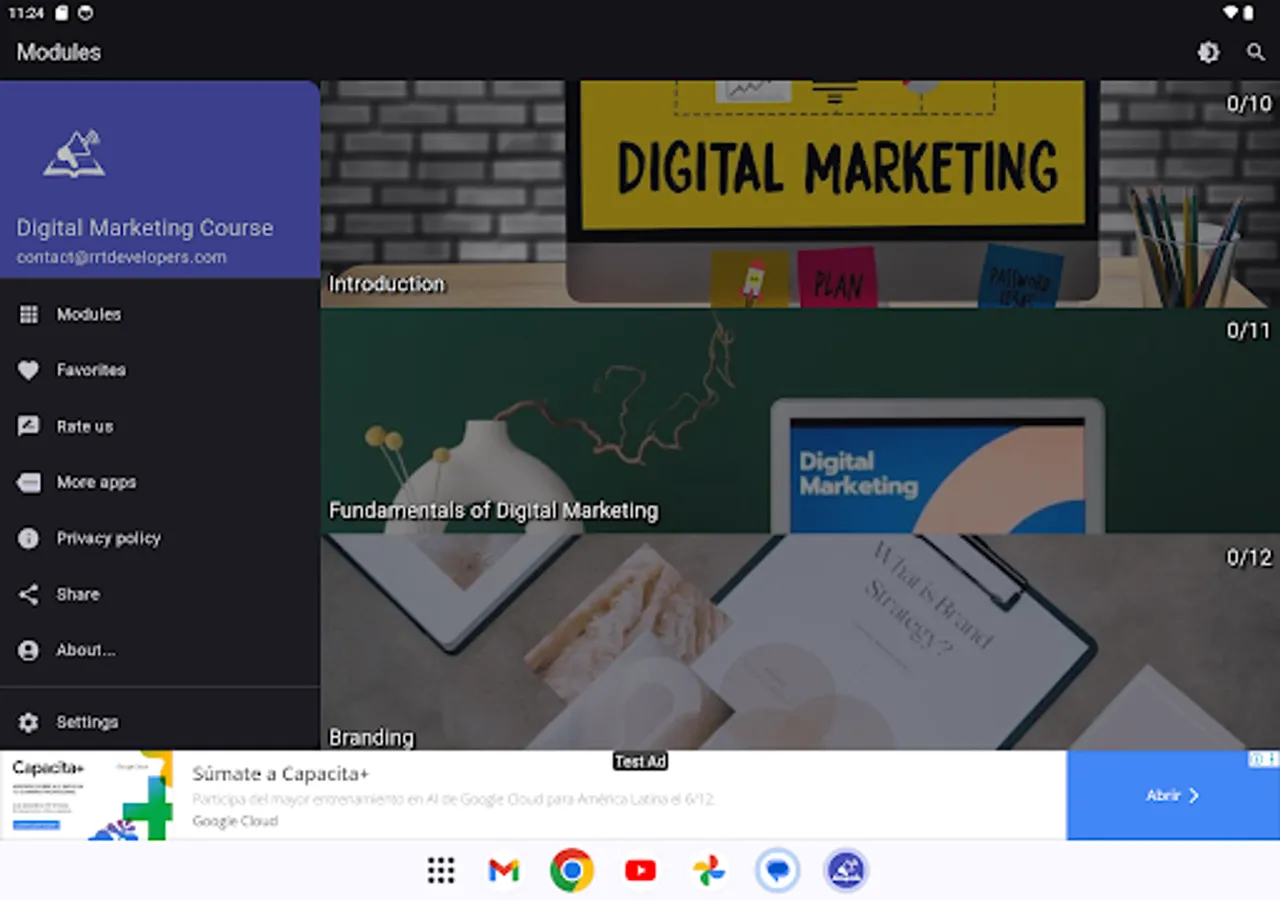Image resolution: width=1280 pixels, height=900 pixels.
Task: Open the Súmate a Capacita+ ad link
Action: [x=280, y=773]
